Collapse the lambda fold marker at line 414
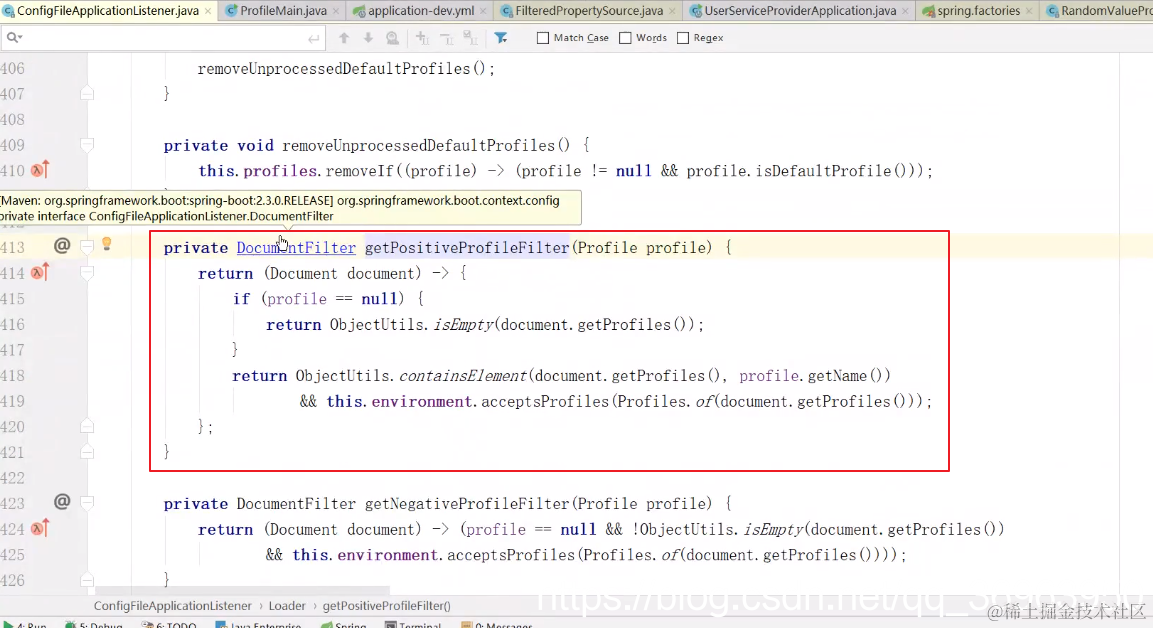 coord(87,273)
